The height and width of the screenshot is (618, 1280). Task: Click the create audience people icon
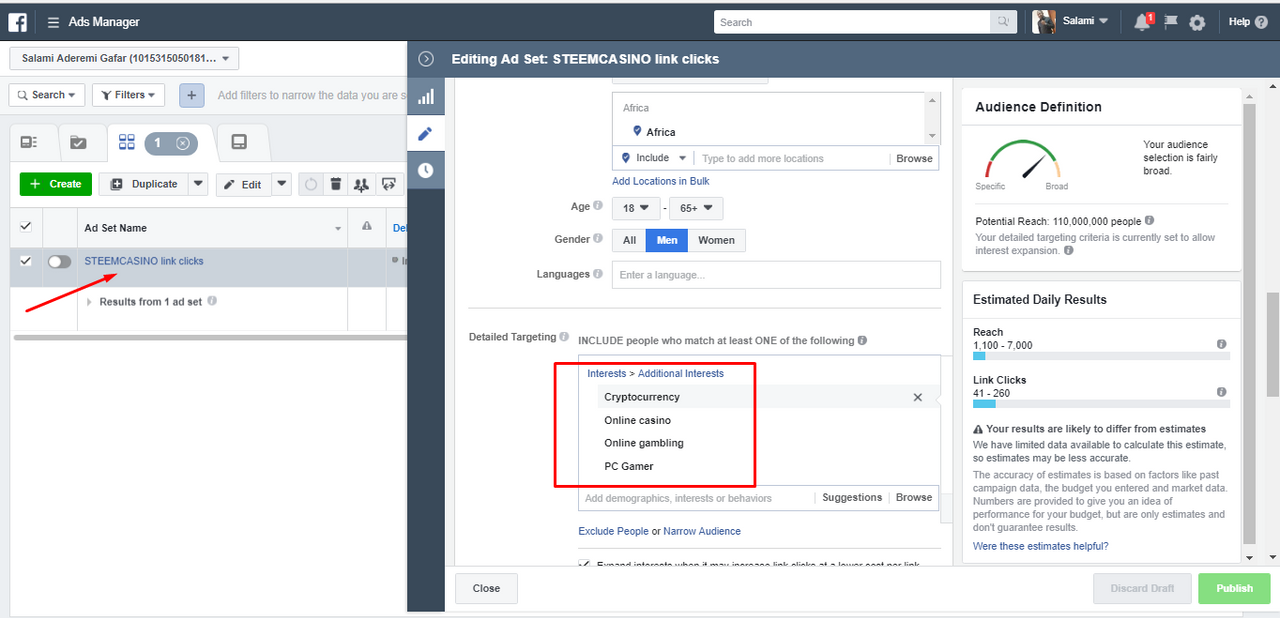coord(361,184)
